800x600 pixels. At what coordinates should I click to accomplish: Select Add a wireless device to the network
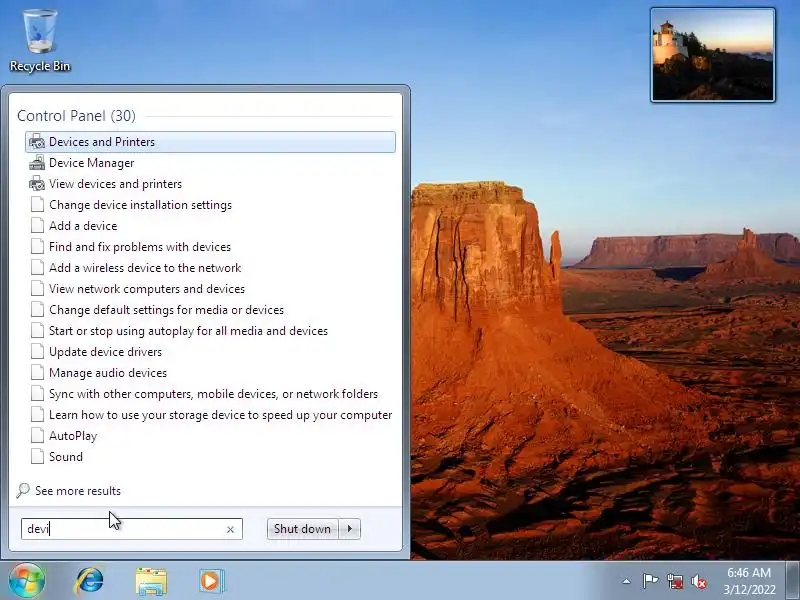[x=210, y=267]
